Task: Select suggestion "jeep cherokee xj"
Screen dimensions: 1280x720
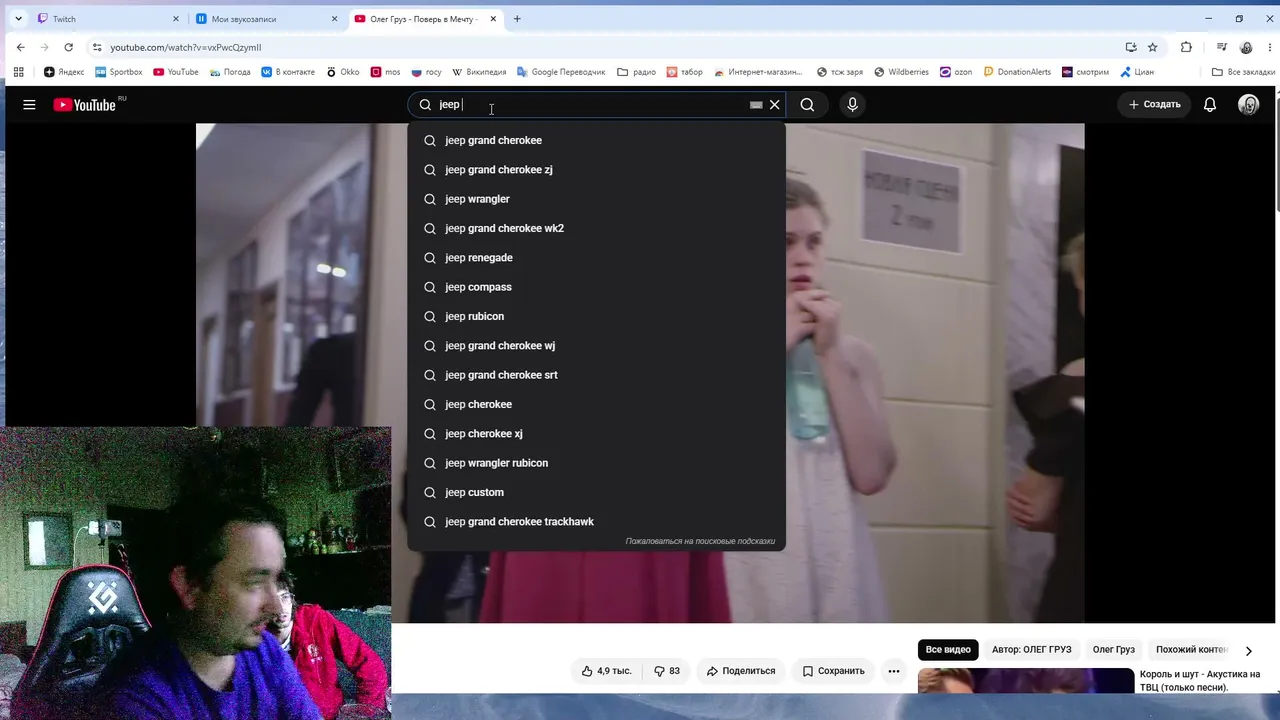Action: pos(596,434)
